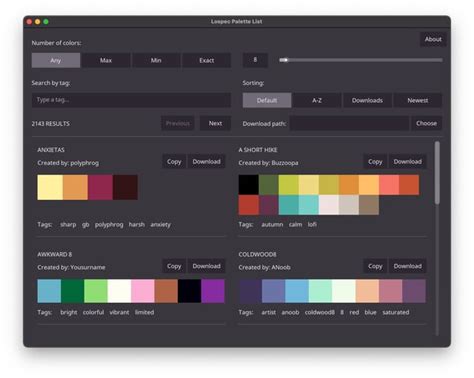This screenshot has height=378, width=474.
Task: Click the 'saturated' tag under Coldwood8
Action: pyautogui.click(x=396, y=312)
